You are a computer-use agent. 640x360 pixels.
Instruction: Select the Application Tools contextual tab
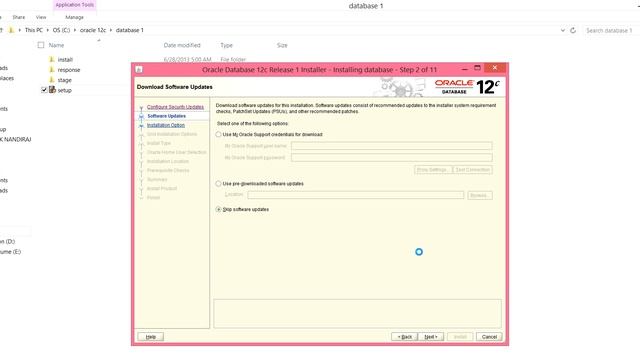coord(74,5)
